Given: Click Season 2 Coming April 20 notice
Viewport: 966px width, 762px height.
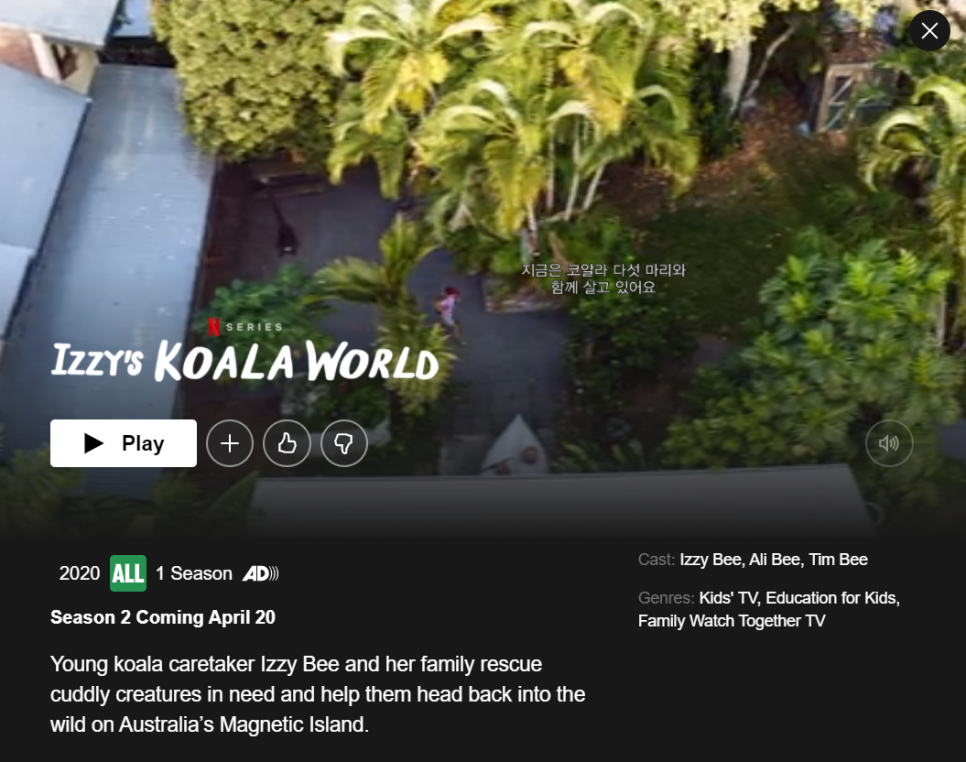Looking at the screenshot, I should click(x=163, y=617).
